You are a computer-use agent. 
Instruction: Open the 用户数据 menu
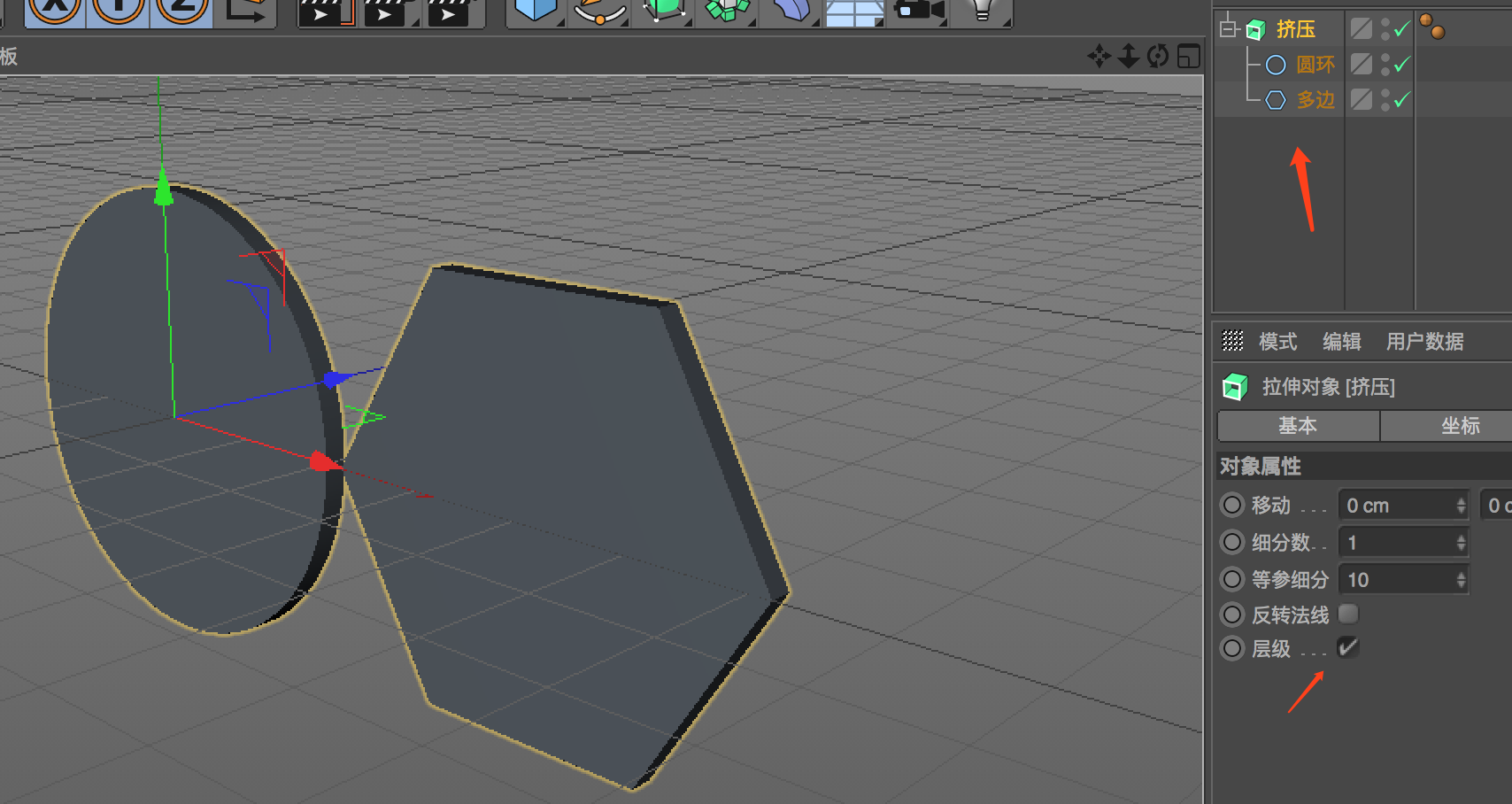(x=1425, y=341)
